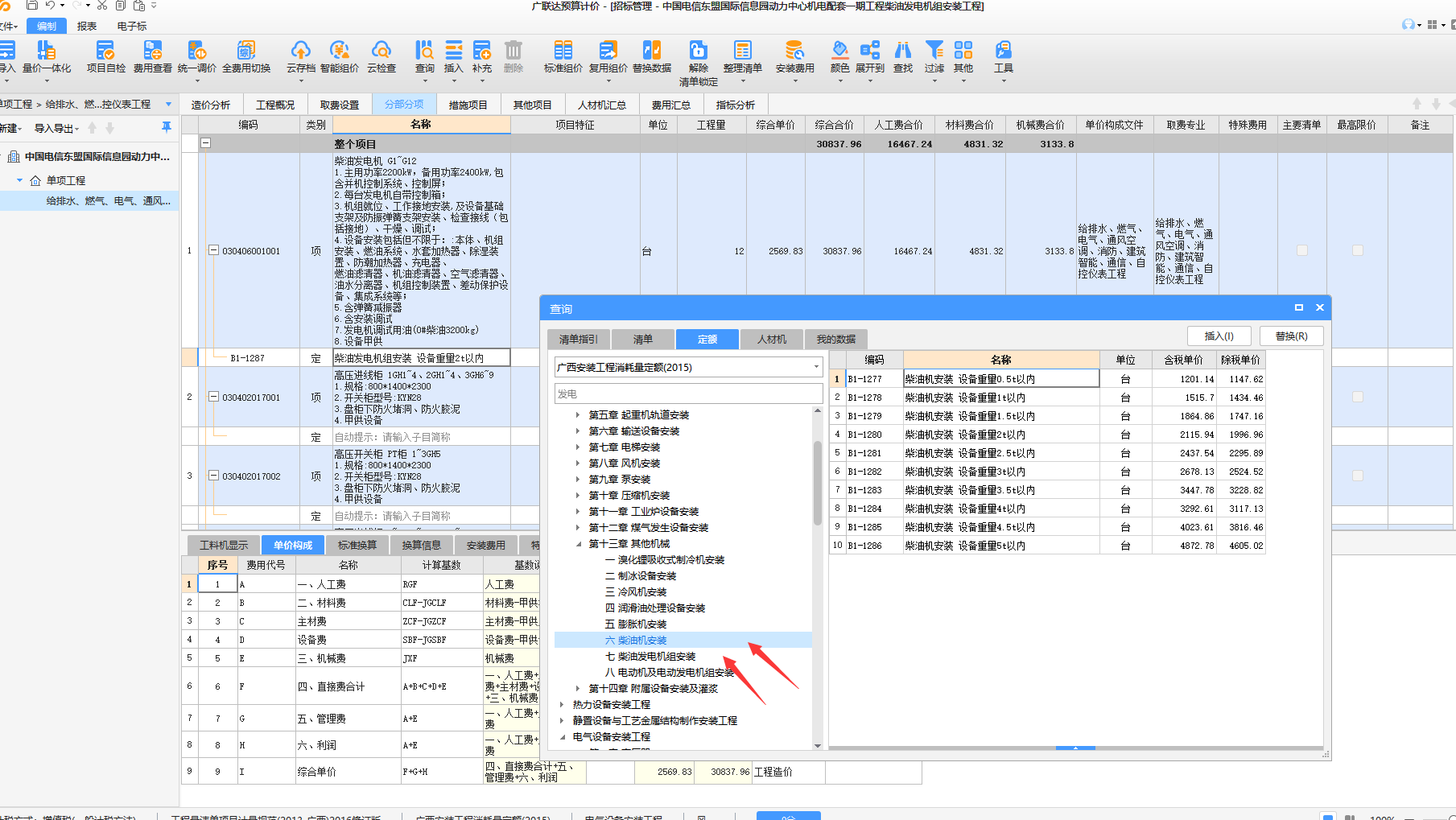1456x820 pixels.
Task: Collapse bill item 030402017002
Action: (x=214, y=476)
